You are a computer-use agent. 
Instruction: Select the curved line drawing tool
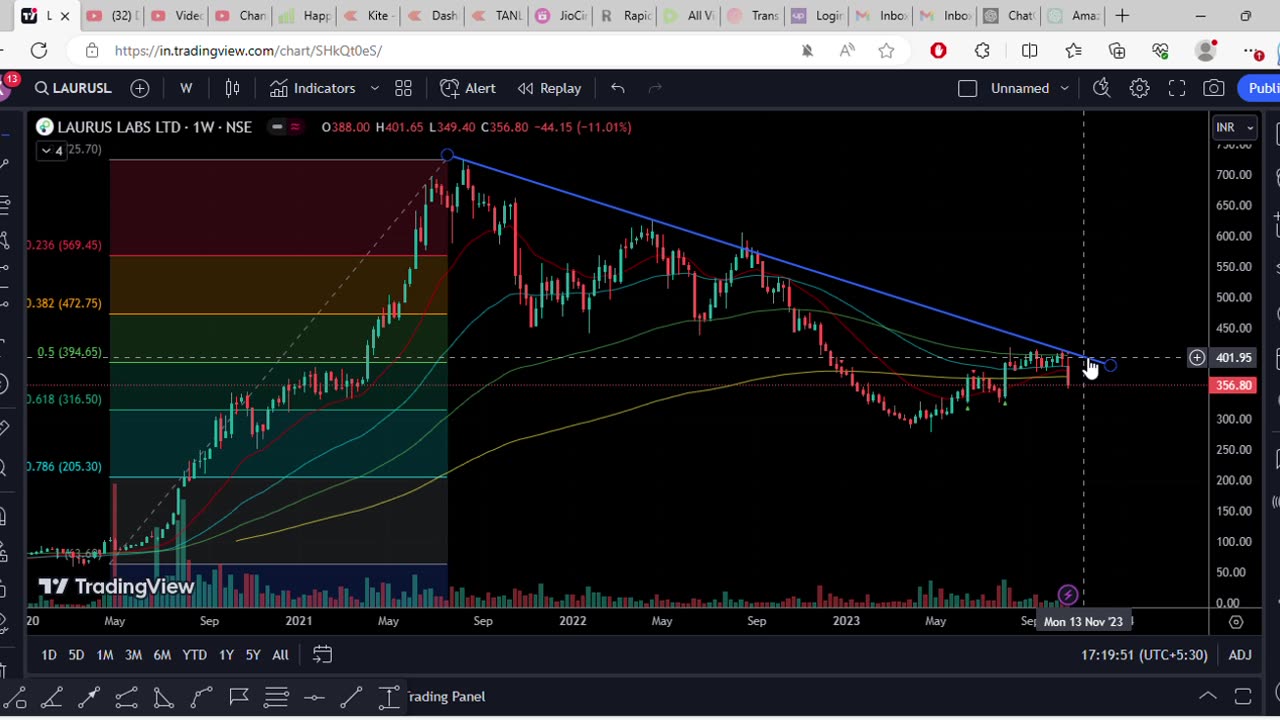(201, 697)
